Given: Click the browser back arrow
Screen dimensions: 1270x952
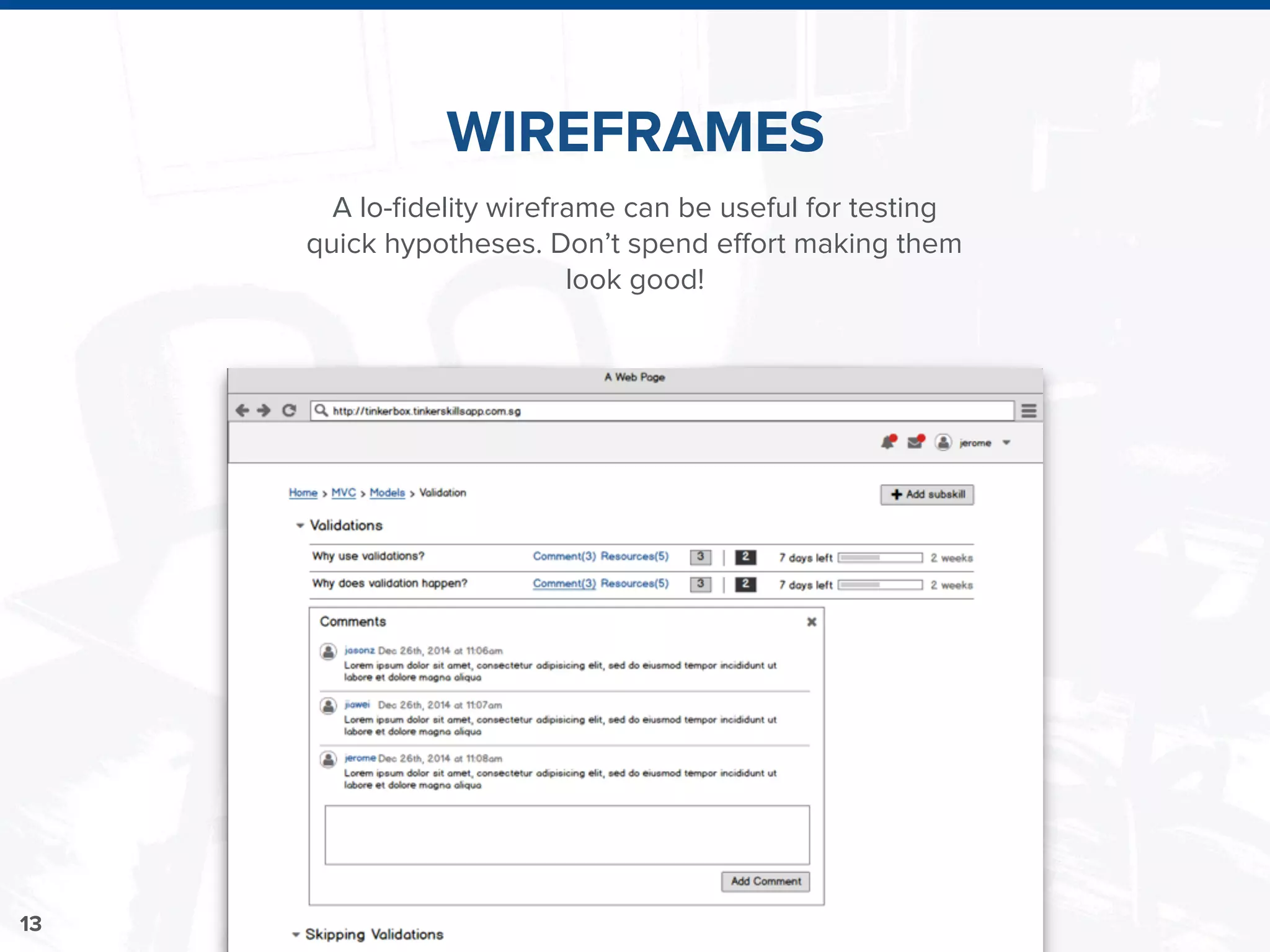Looking at the screenshot, I should click(242, 410).
